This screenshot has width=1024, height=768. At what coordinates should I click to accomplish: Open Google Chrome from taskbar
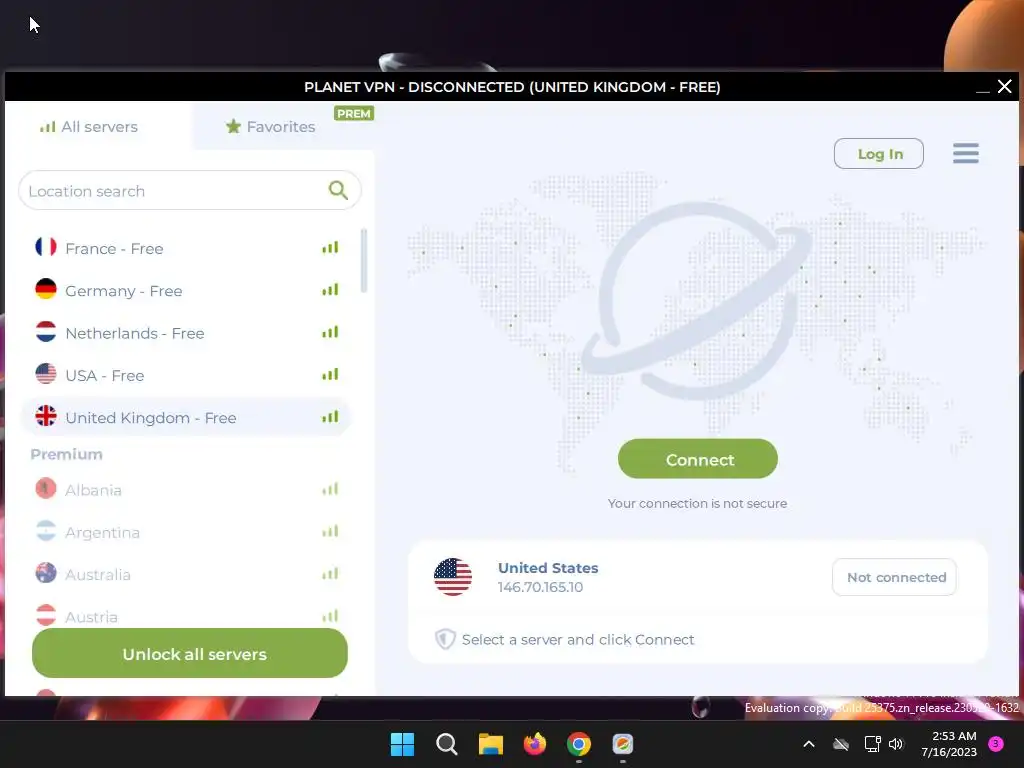coord(579,744)
